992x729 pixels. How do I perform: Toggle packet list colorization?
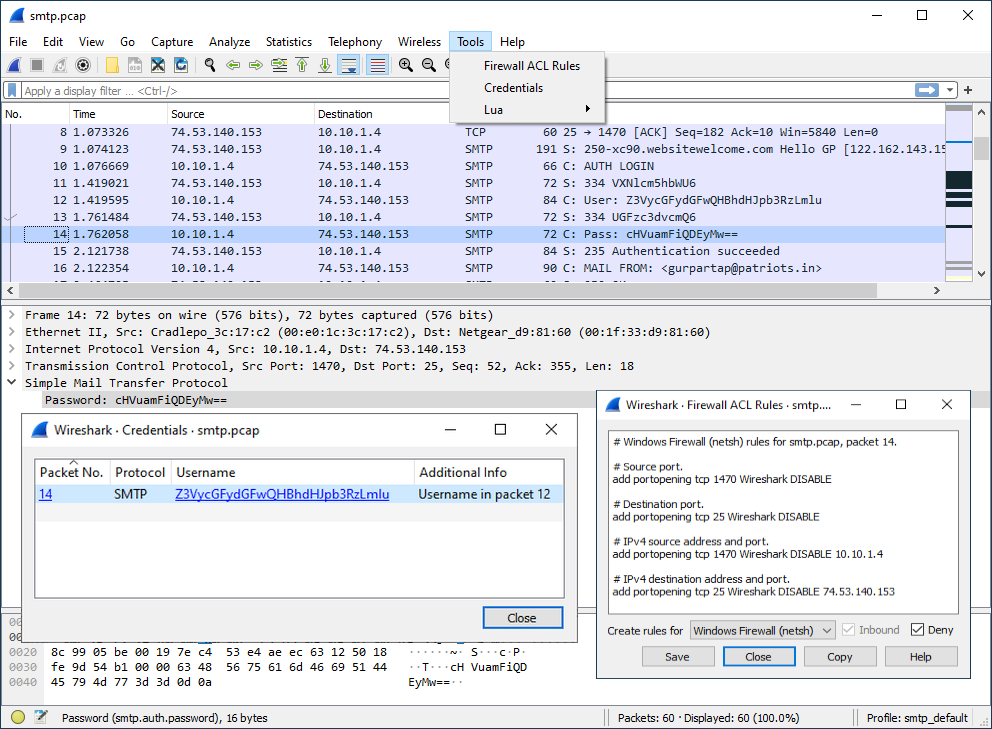(376, 65)
